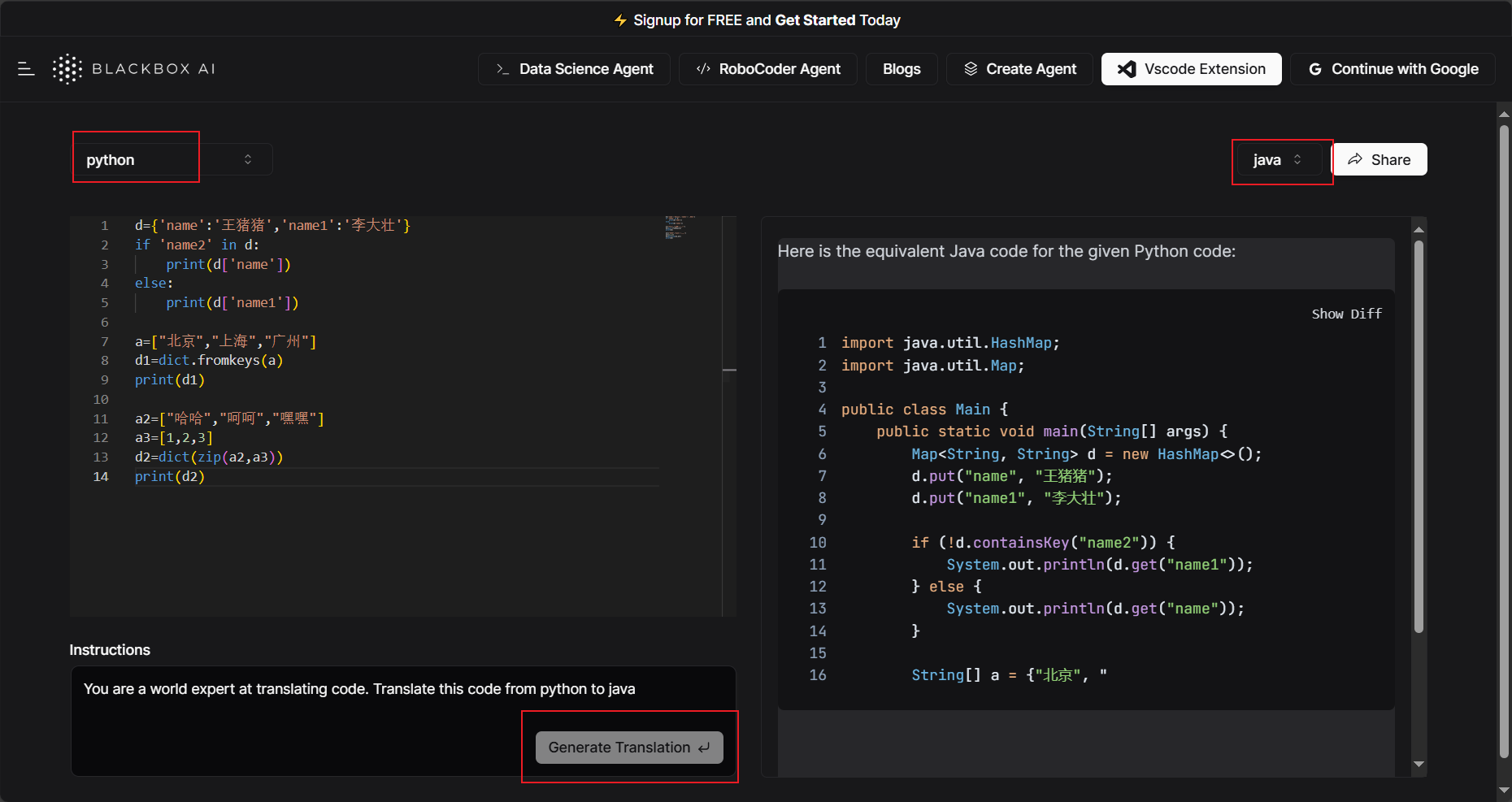Open the Blogs menu item
1512x802 pixels.
[902, 69]
